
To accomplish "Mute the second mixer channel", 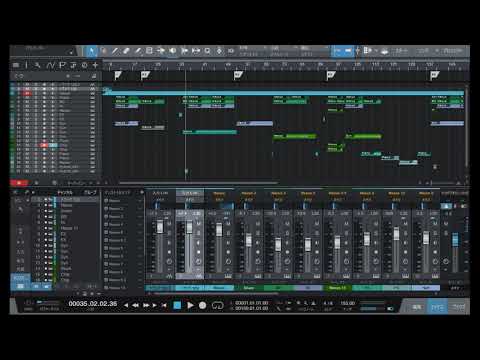I will pos(199,223).
